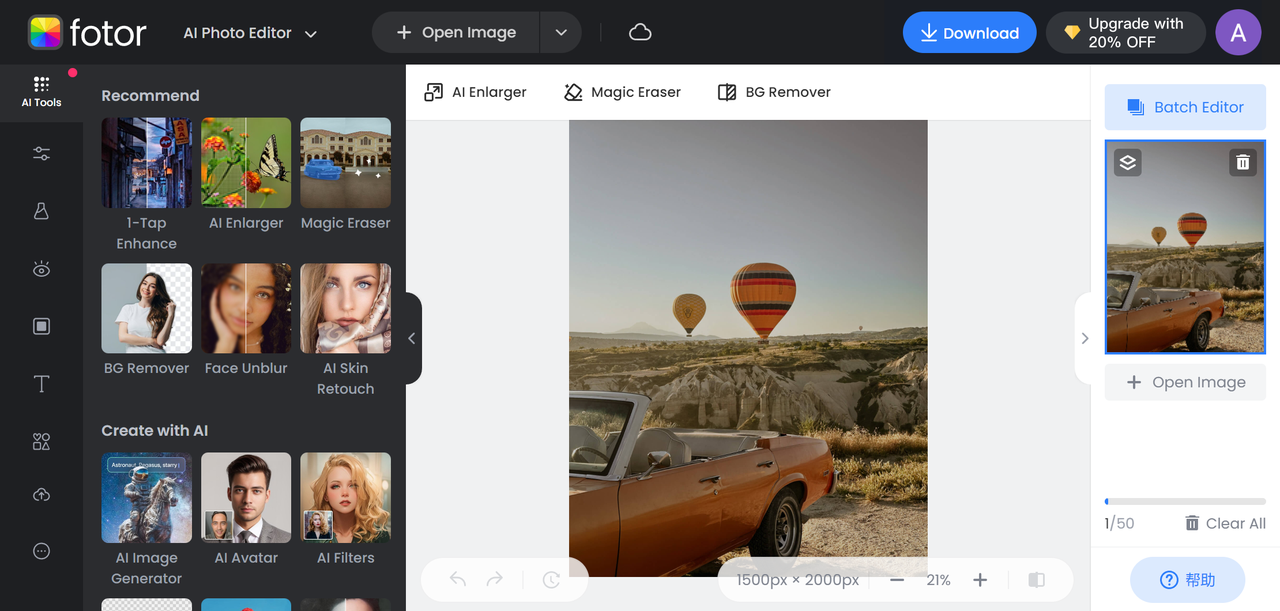Open AI Avatar tile
Screen dimensions: 1280x611
246,510
